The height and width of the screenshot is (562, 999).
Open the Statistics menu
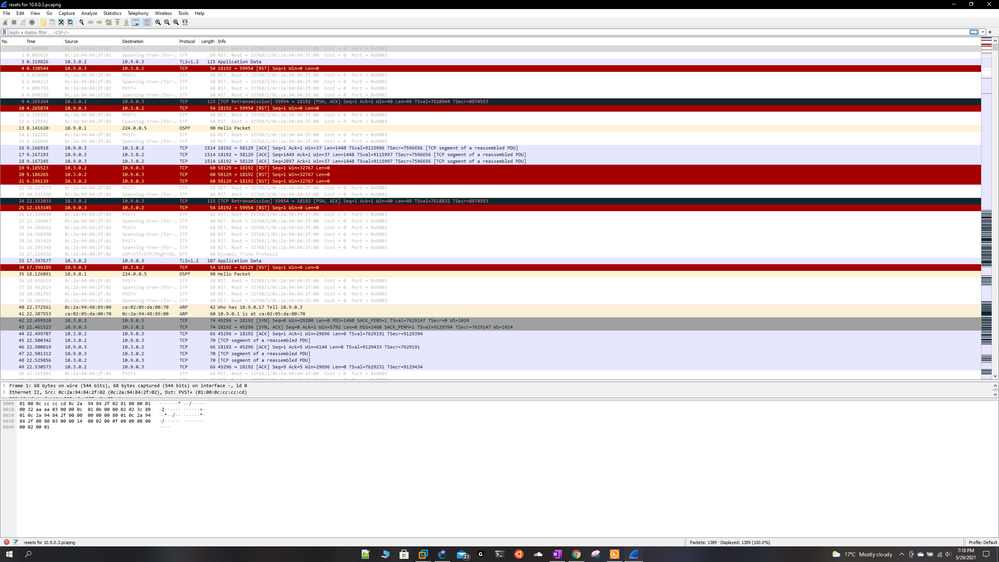[112, 13]
